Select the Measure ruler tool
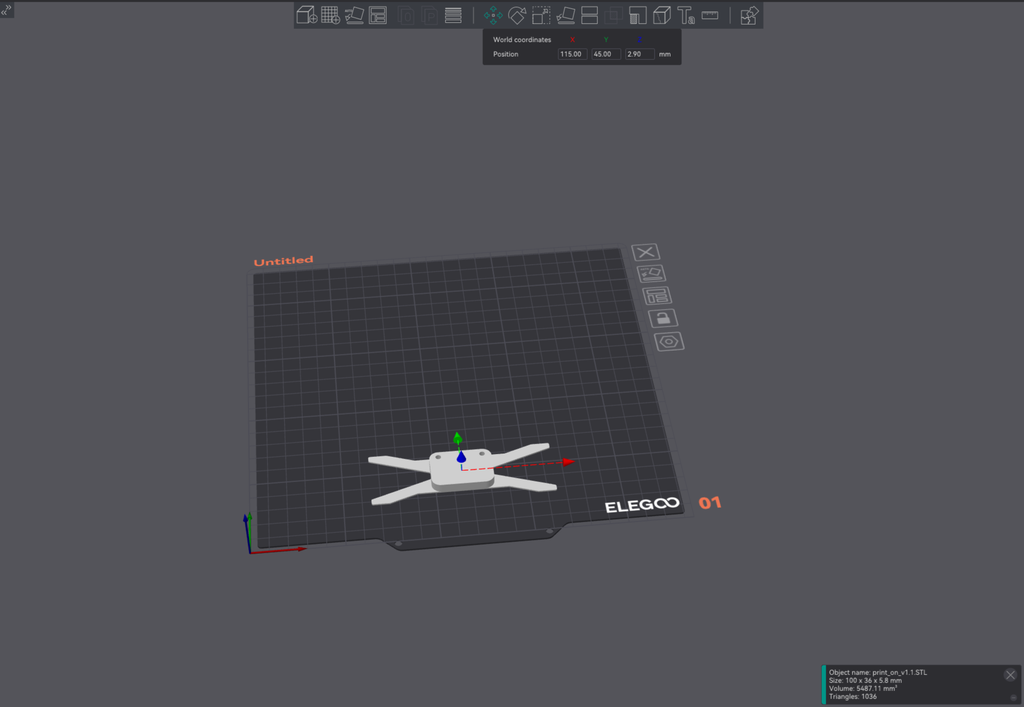Image resolution: width=1024 pixels, height=707 pixels. pos(710,15)
